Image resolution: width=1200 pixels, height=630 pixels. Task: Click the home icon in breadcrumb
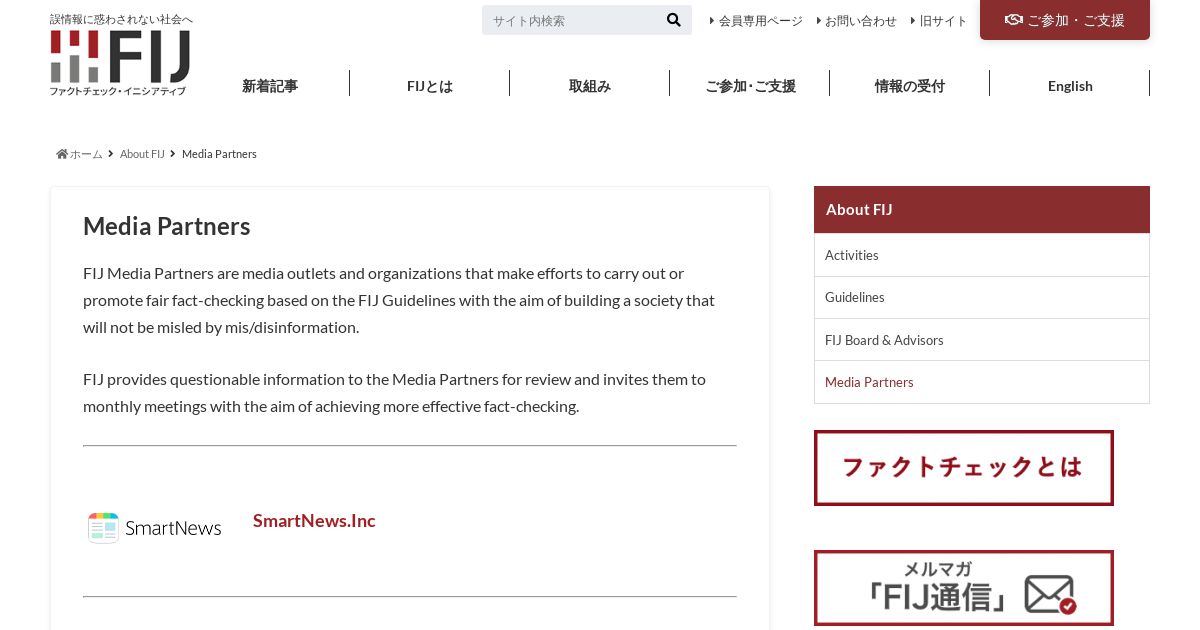pyautogui.click(x=62, y=154)
